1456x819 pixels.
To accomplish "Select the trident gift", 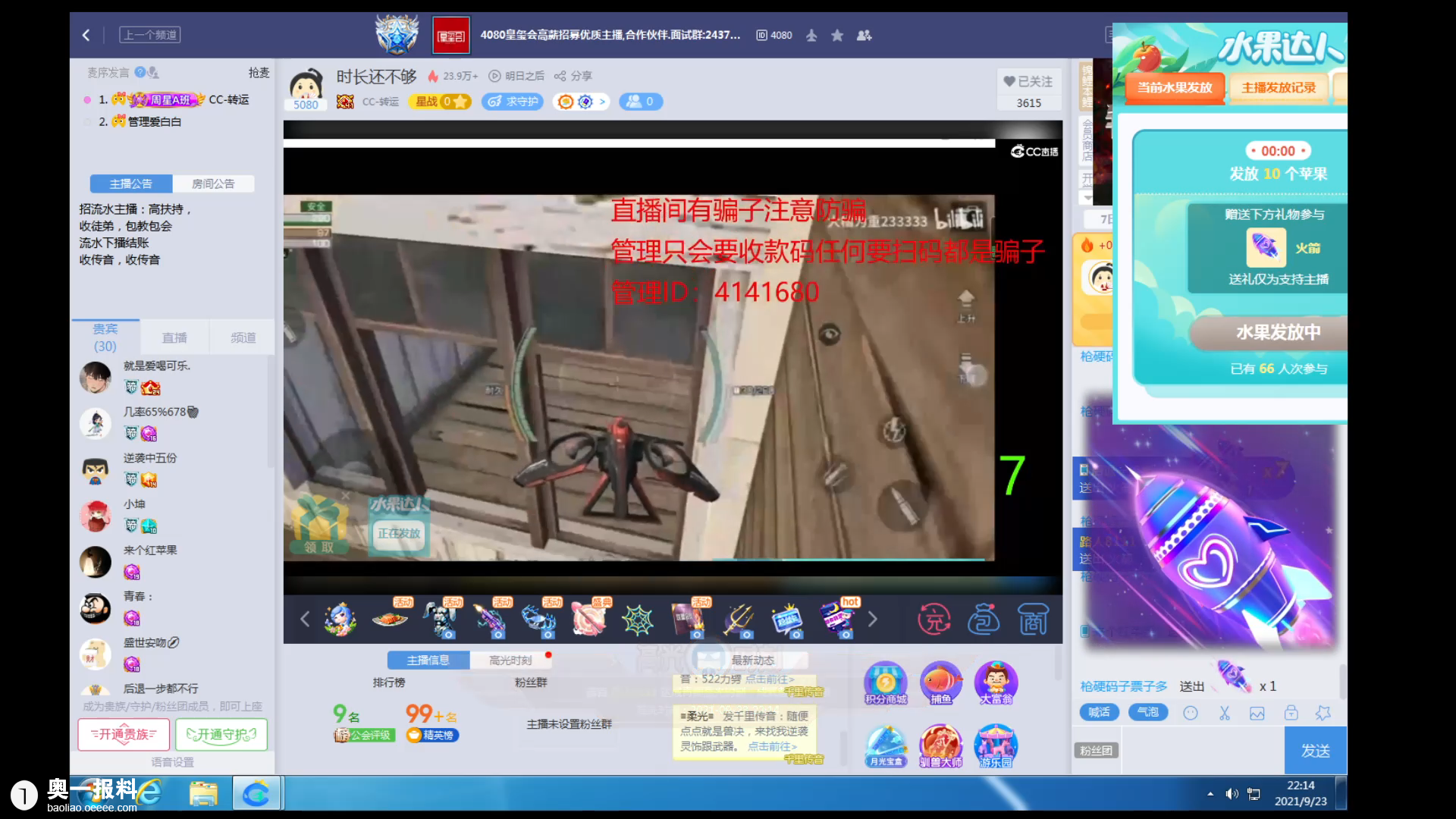I will pos(739,620).
